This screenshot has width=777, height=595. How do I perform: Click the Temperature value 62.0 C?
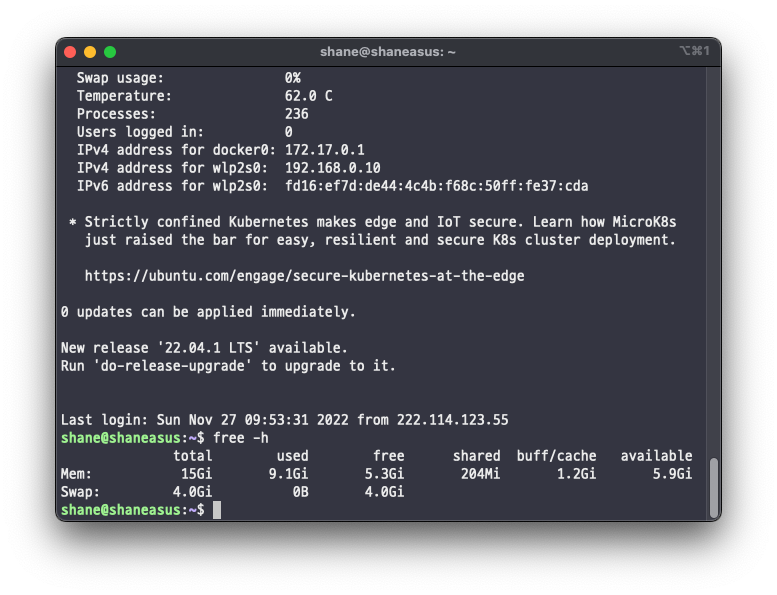(x=308, y=96)
